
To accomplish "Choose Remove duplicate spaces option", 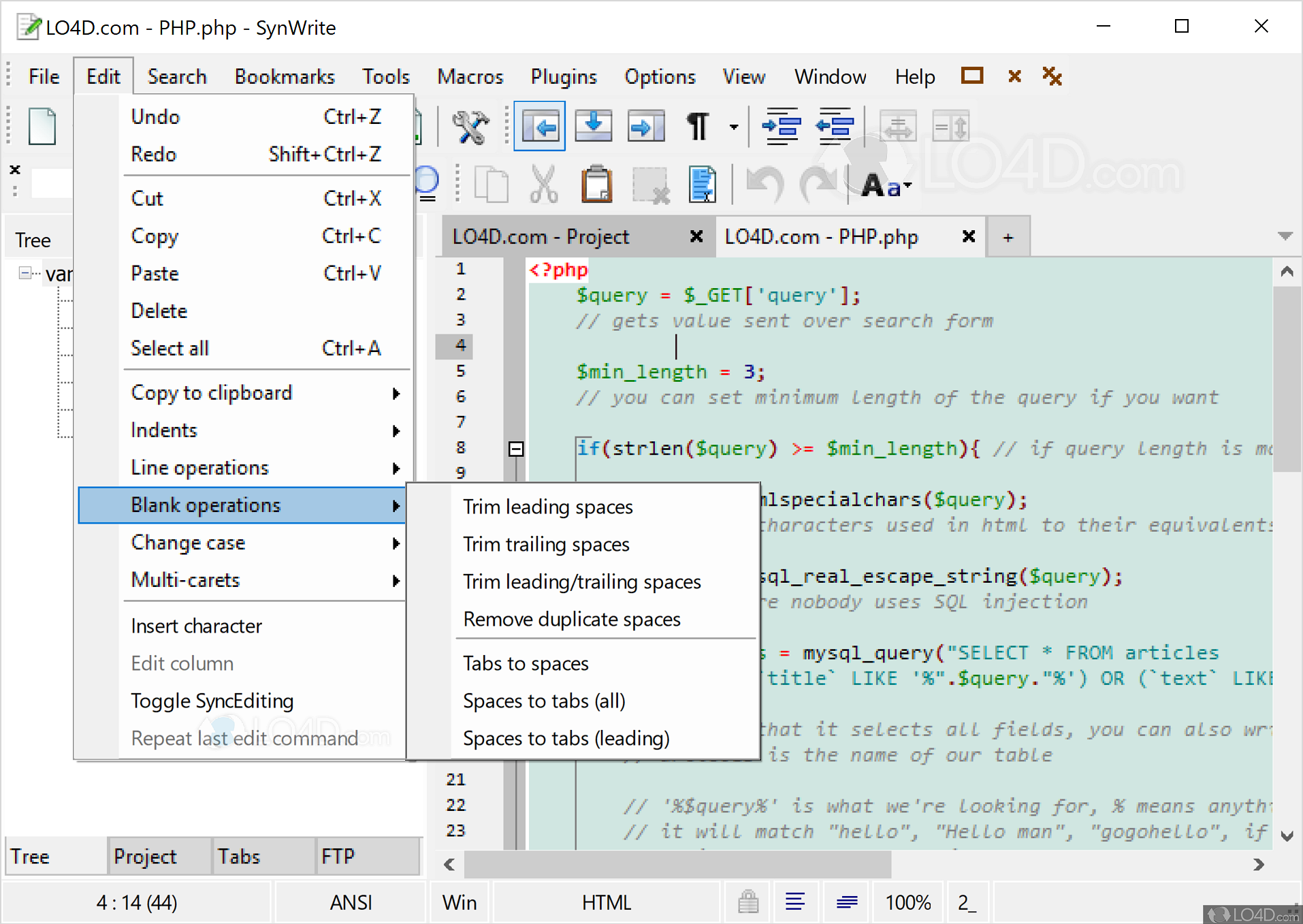I will [571, 619].
